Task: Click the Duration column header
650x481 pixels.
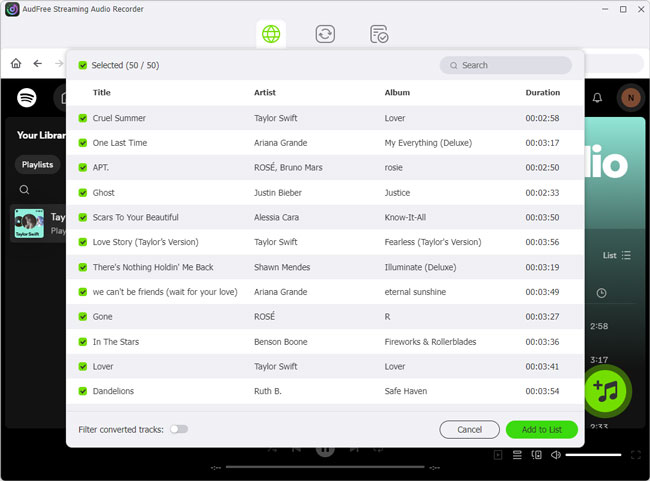Action: point(543,92)
